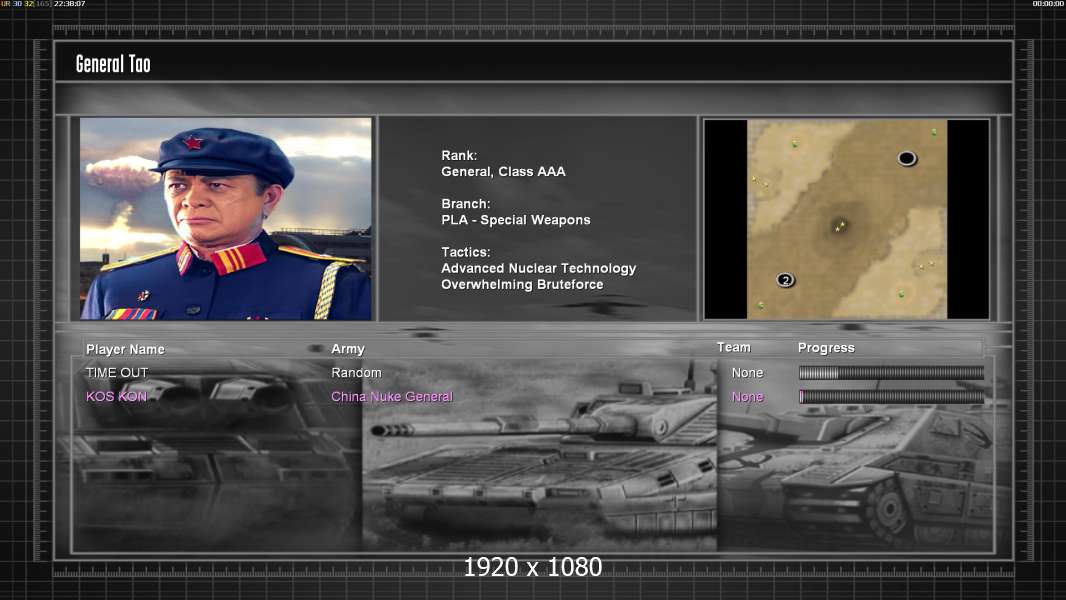This screenshot has height=600, width=1066.
Task: Click TIME OUT's team 'None' value
Action: point(747,373)
